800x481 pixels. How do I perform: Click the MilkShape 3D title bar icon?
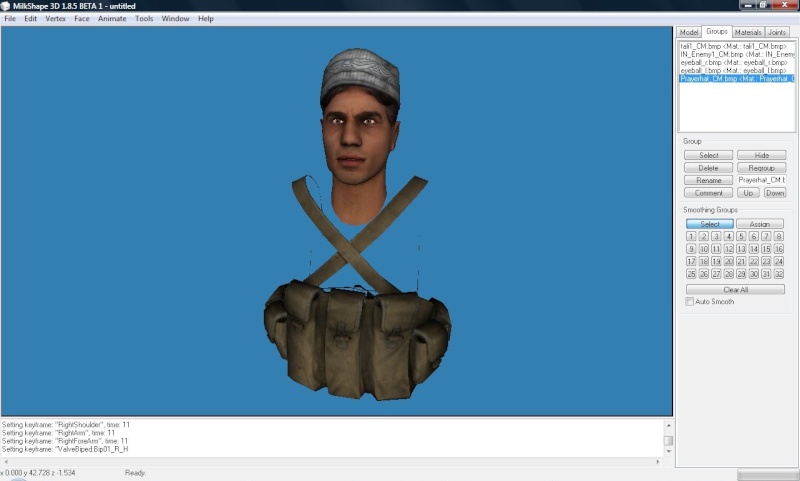(6, 6)
